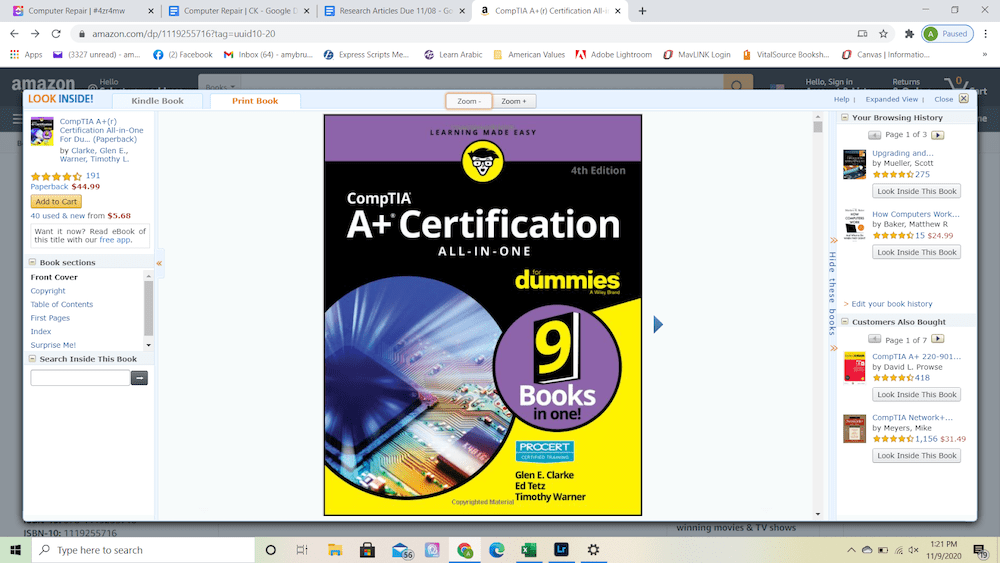Go to next book page arrow

click(x=658, y=325)
